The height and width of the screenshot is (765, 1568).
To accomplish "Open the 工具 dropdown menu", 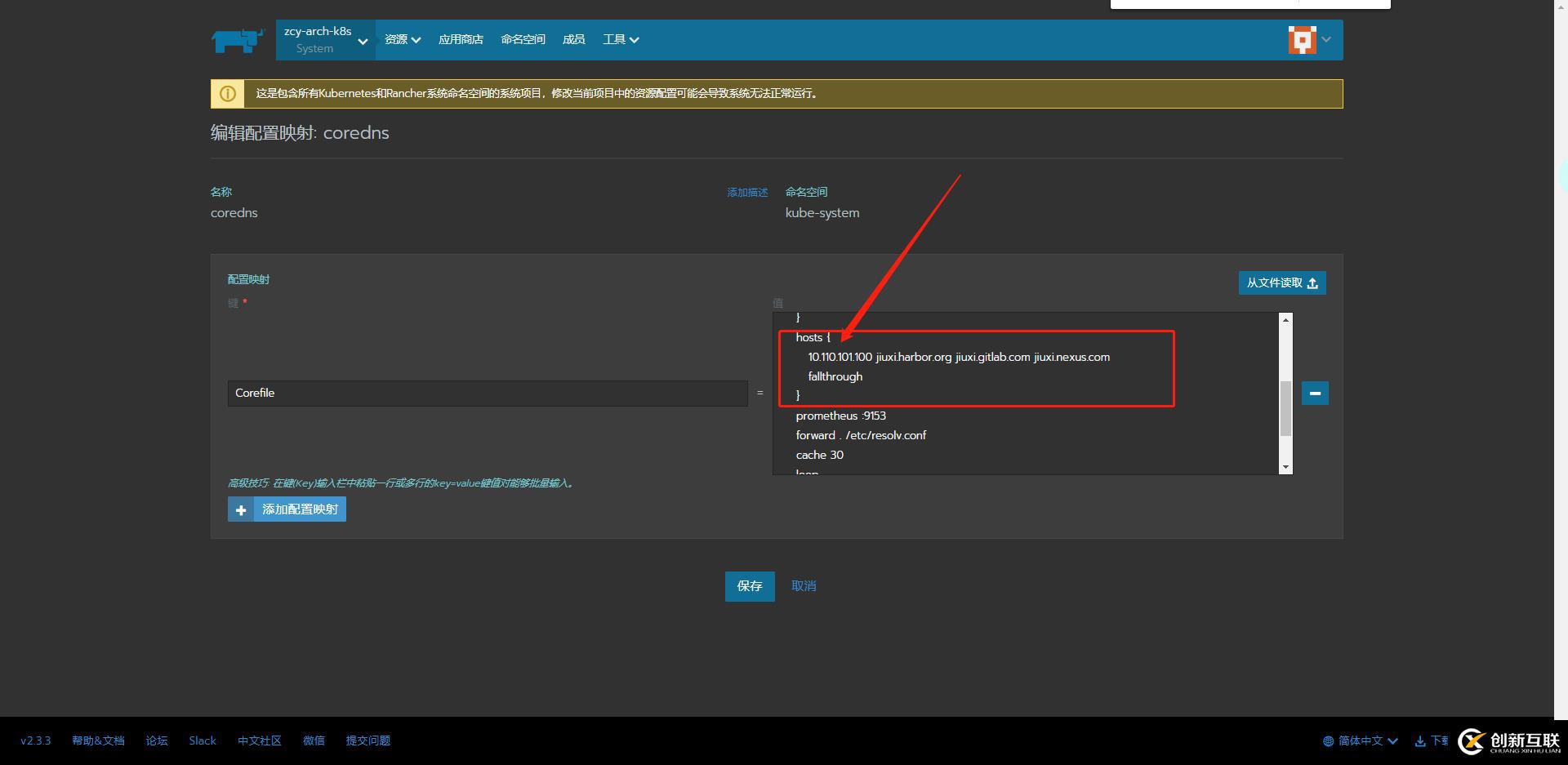I will coord(620,40).
